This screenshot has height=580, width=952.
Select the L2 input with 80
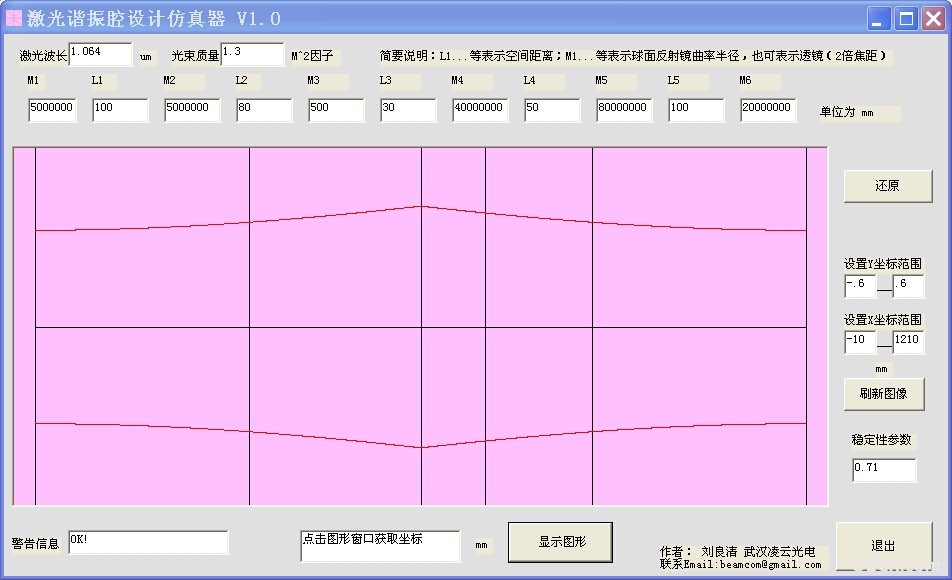(264, 110)
